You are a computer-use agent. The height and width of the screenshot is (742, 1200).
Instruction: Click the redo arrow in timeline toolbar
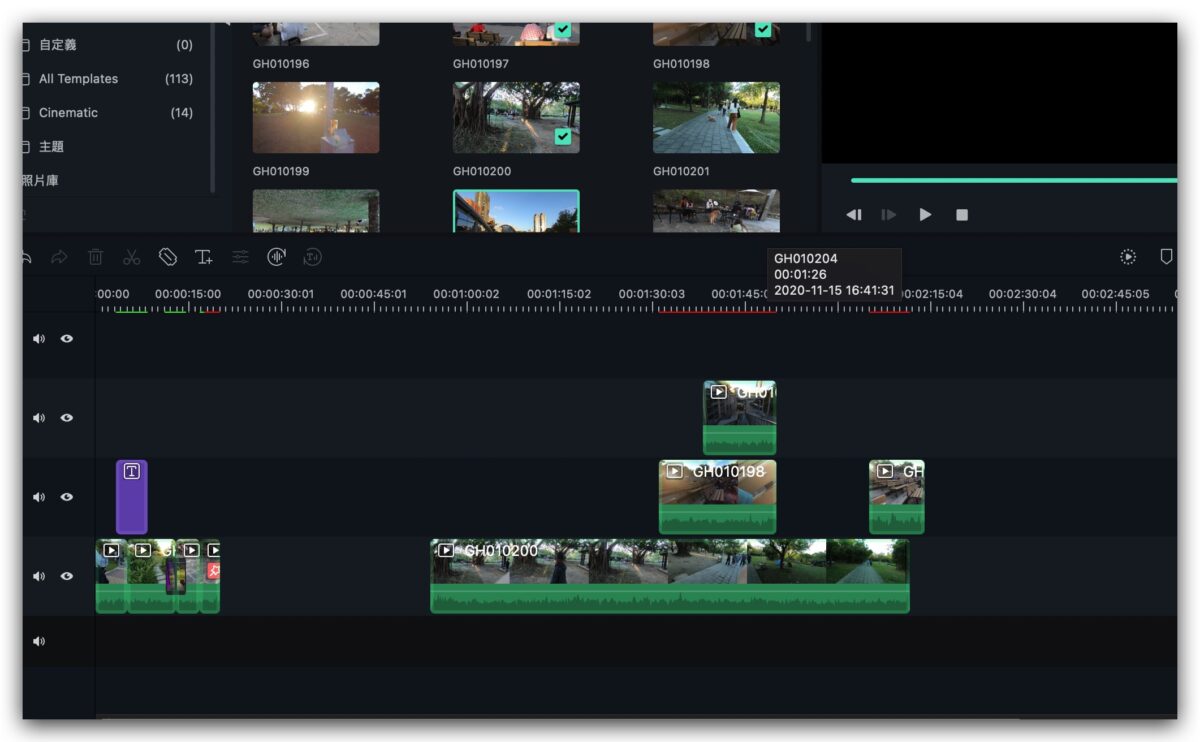[60, 257]
